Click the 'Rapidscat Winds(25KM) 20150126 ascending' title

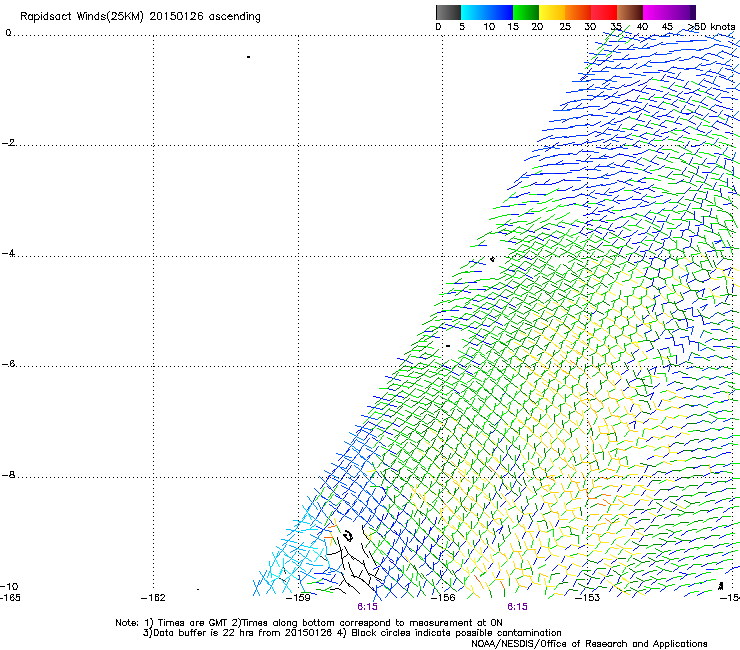140,17
